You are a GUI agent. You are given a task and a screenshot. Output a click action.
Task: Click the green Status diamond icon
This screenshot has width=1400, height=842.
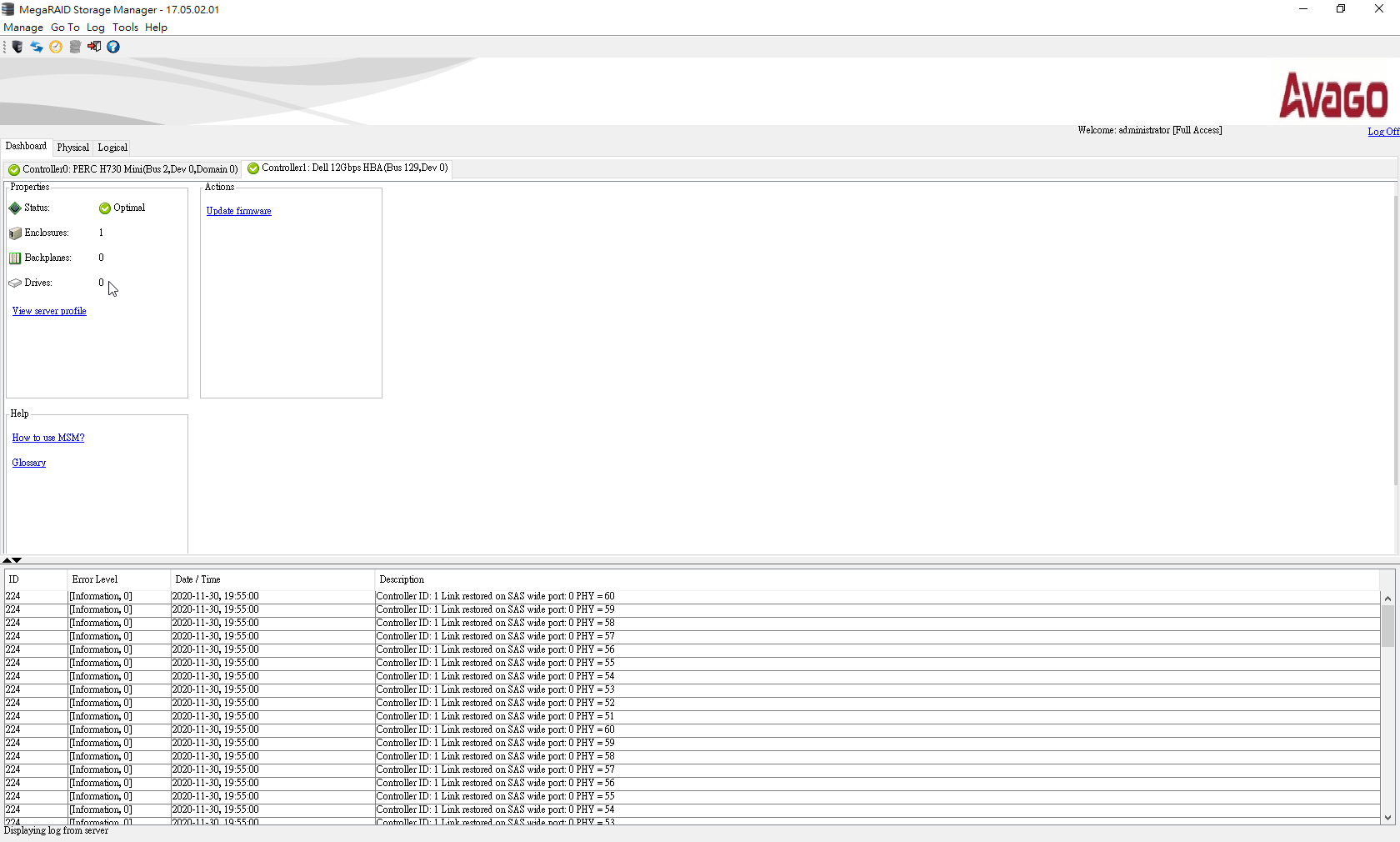pos(15,208)
